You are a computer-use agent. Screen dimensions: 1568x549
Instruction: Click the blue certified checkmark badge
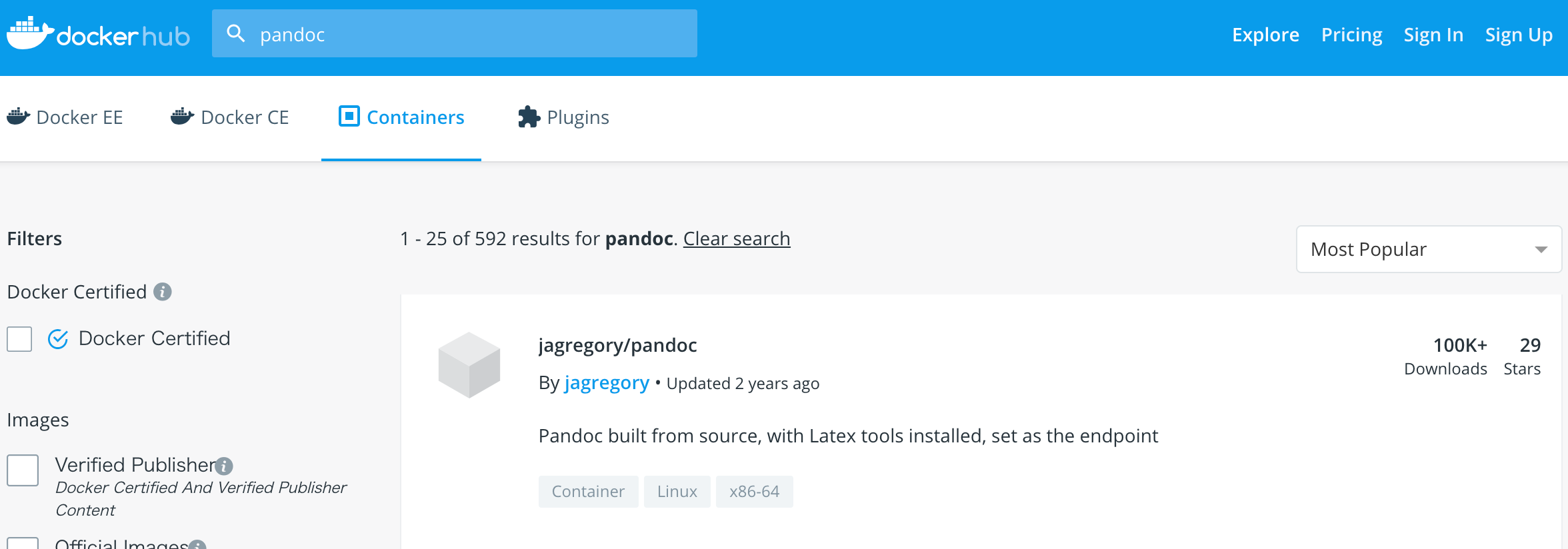(58, 339)
